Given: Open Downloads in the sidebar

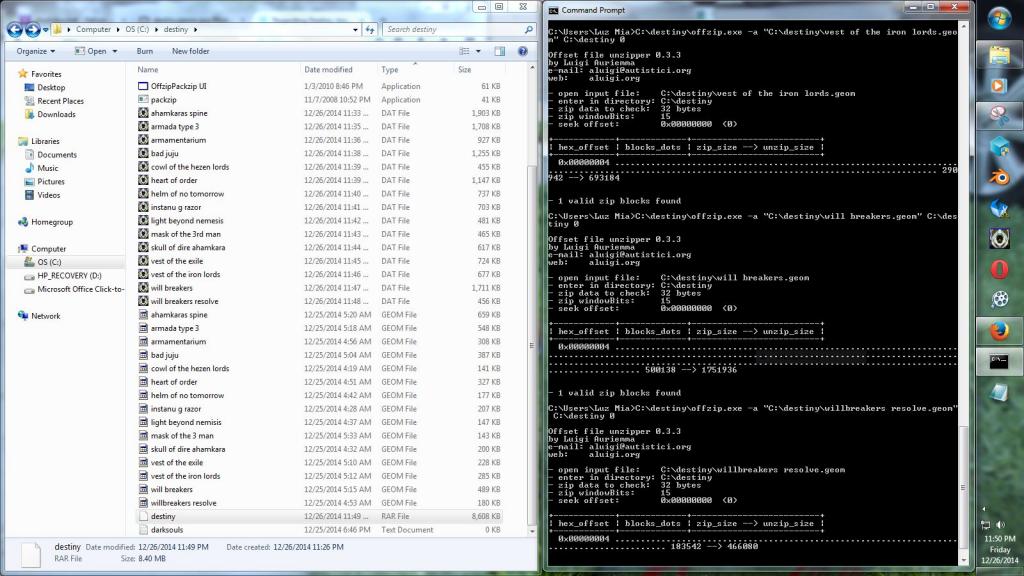Looking at the screenshot, I should tap(56, 114).
